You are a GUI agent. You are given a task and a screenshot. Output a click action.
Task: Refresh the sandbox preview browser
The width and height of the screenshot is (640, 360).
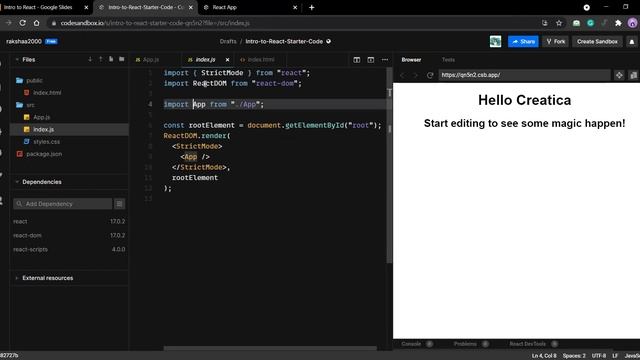(x=430, y=75)
